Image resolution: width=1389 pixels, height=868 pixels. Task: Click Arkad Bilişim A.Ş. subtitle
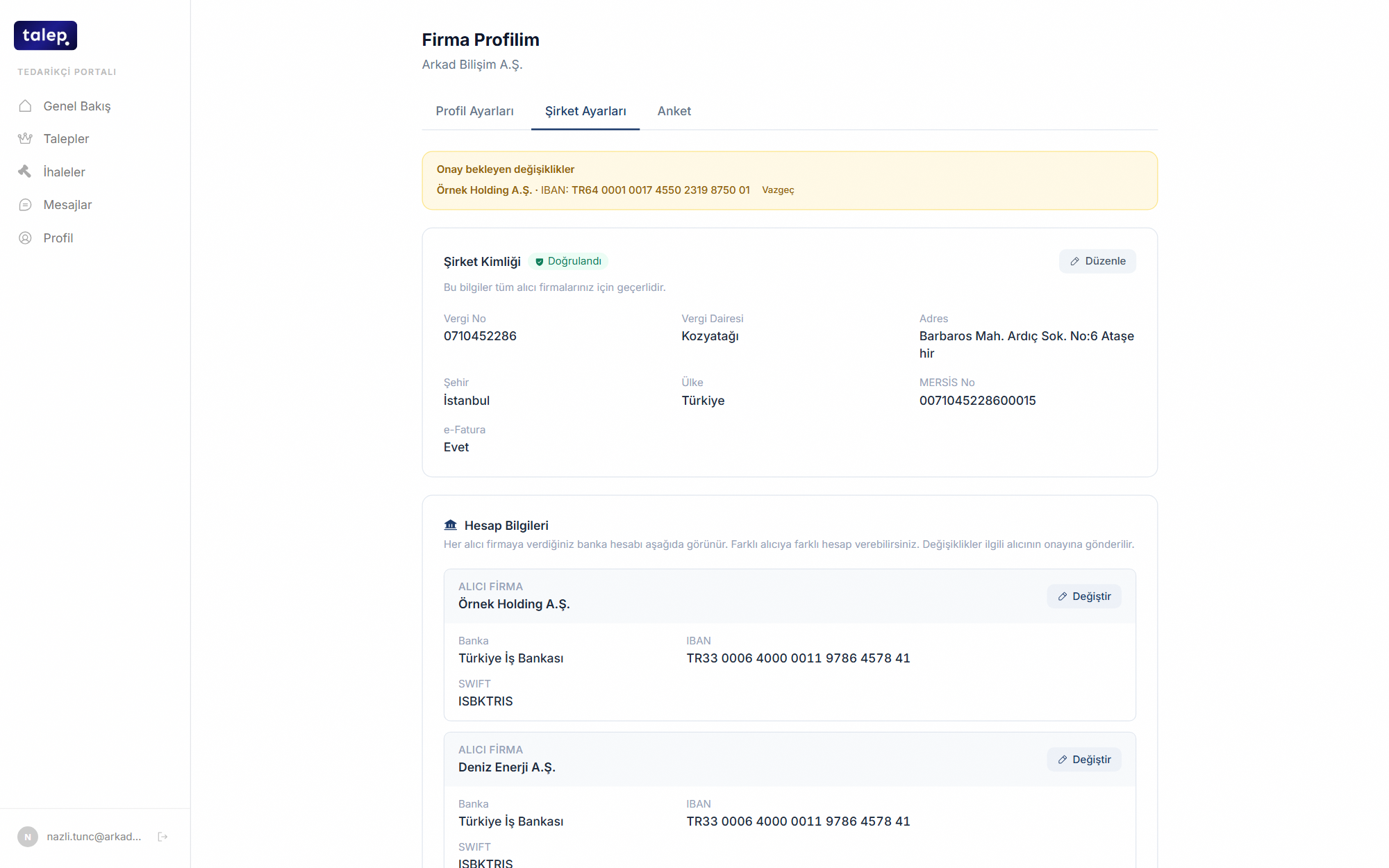[x=472, y=65]
